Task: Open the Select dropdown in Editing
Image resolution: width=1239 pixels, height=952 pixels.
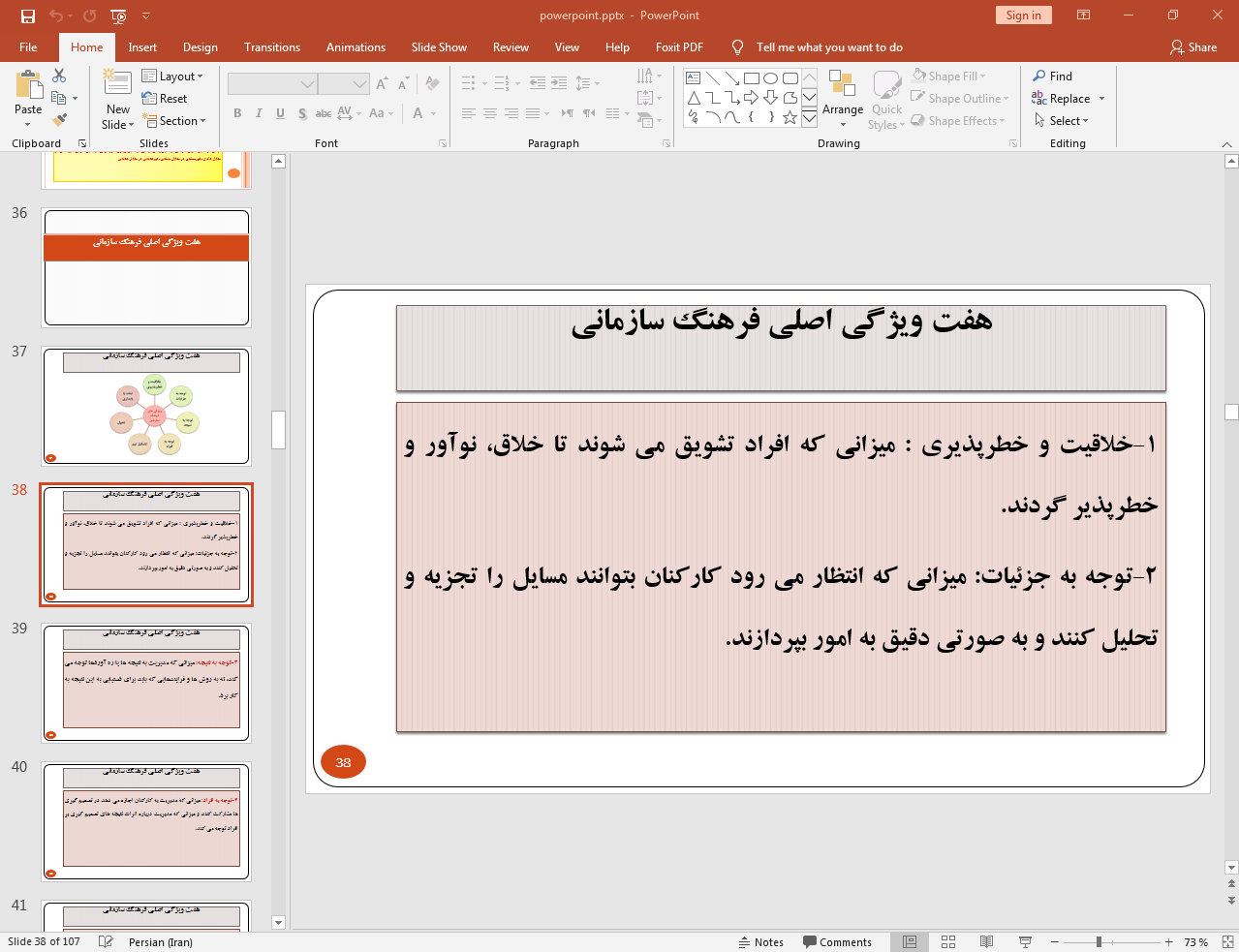Action: pyautogui.click(x=1062, y=121)
